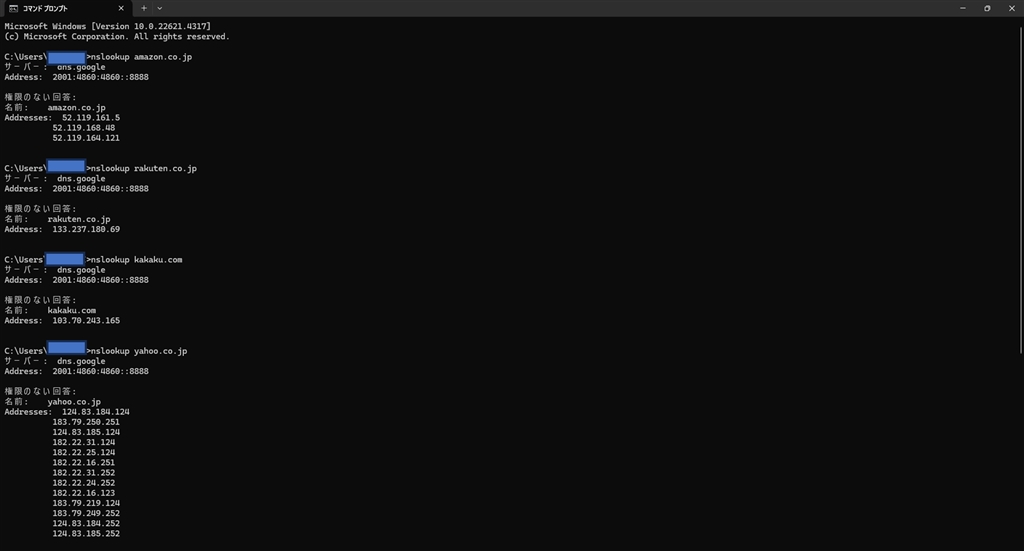Click the kakaku address 103.70.243.165
1024x551 pixels.
(x=86, y=321)
